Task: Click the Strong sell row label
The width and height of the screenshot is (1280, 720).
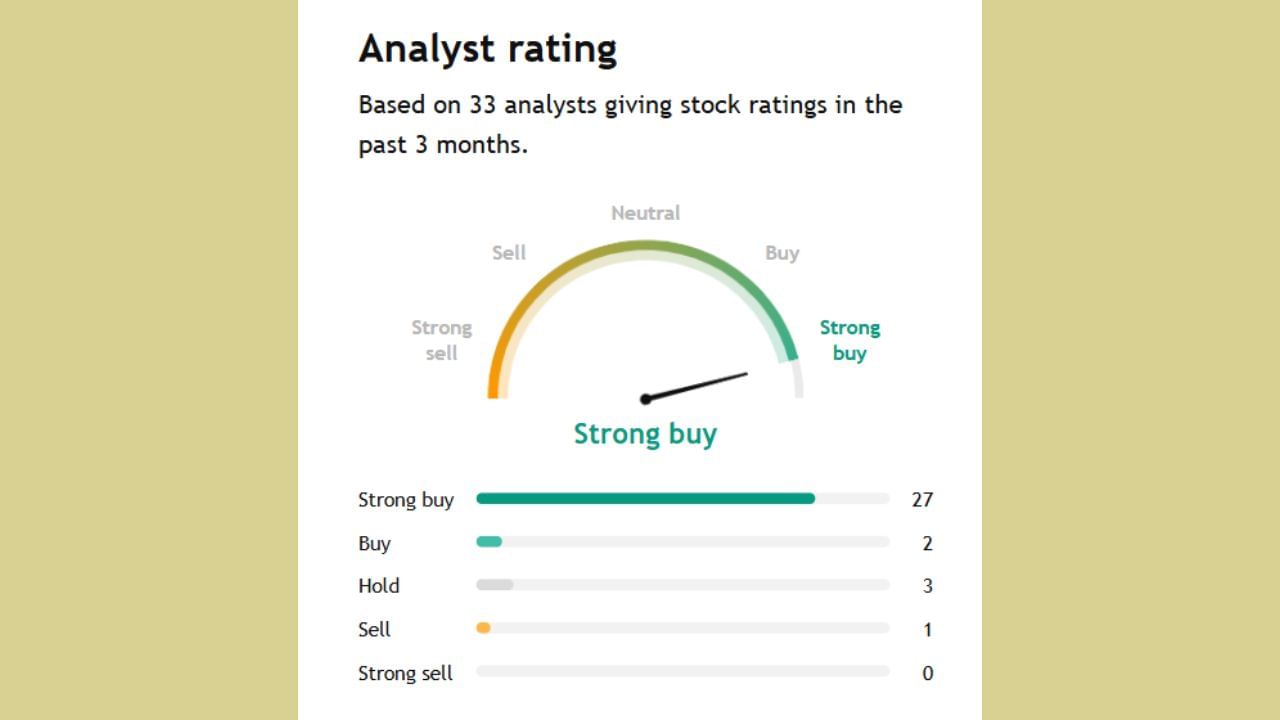Action: pyautogui.click(x=405, y=673)
